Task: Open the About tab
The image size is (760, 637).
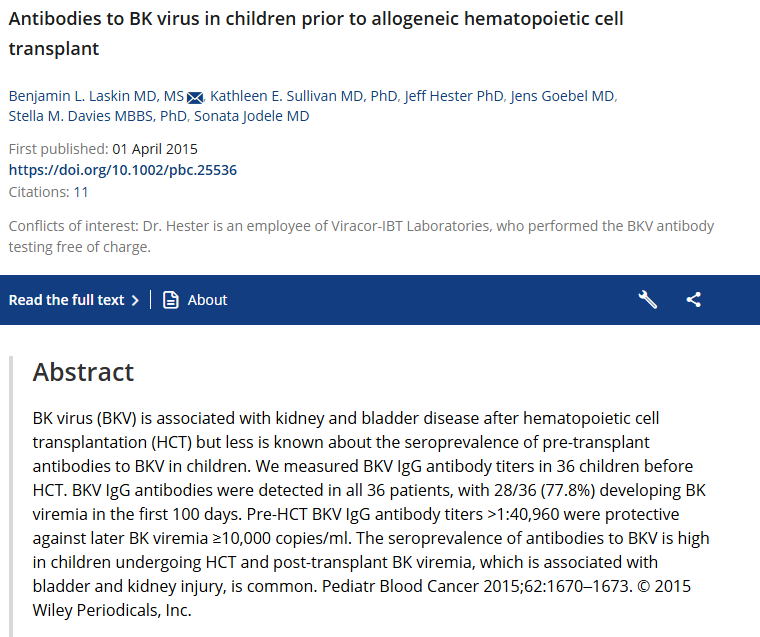Action: coord(207,300)
